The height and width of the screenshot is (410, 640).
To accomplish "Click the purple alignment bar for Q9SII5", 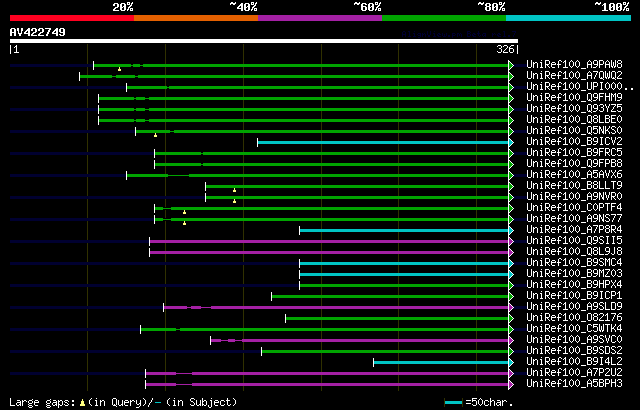I will point(329,242).
